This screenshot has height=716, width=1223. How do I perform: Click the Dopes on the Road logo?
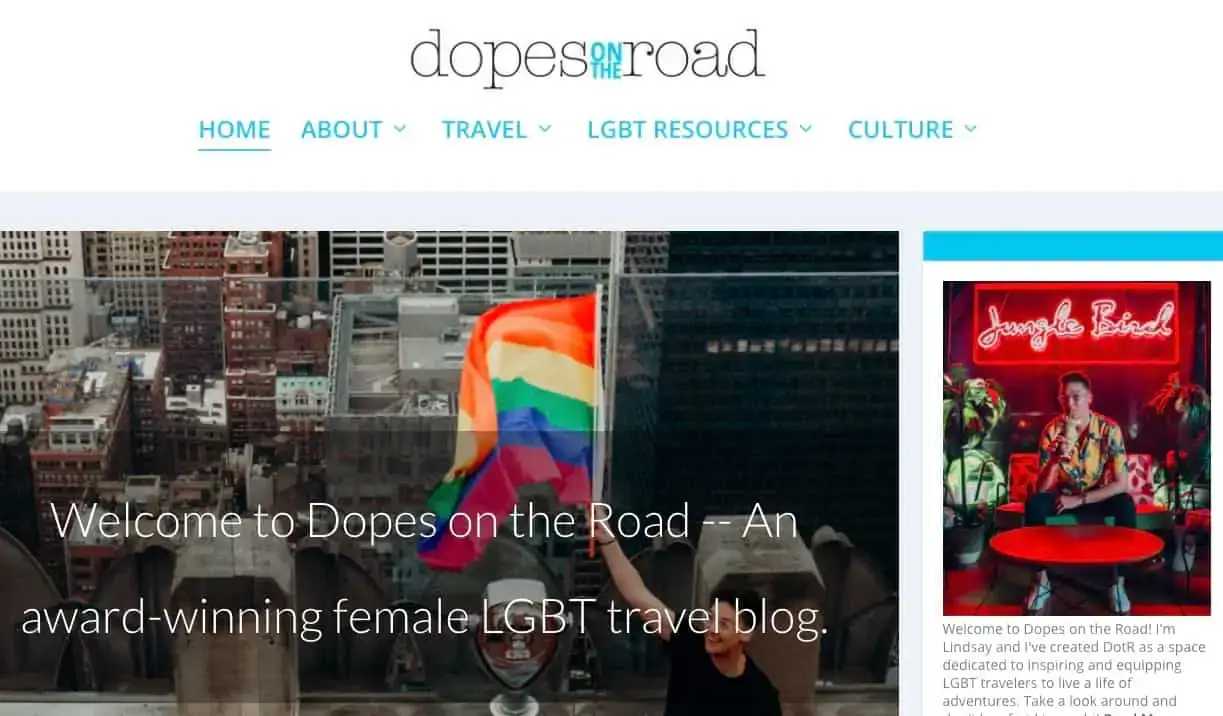[588, 55]
